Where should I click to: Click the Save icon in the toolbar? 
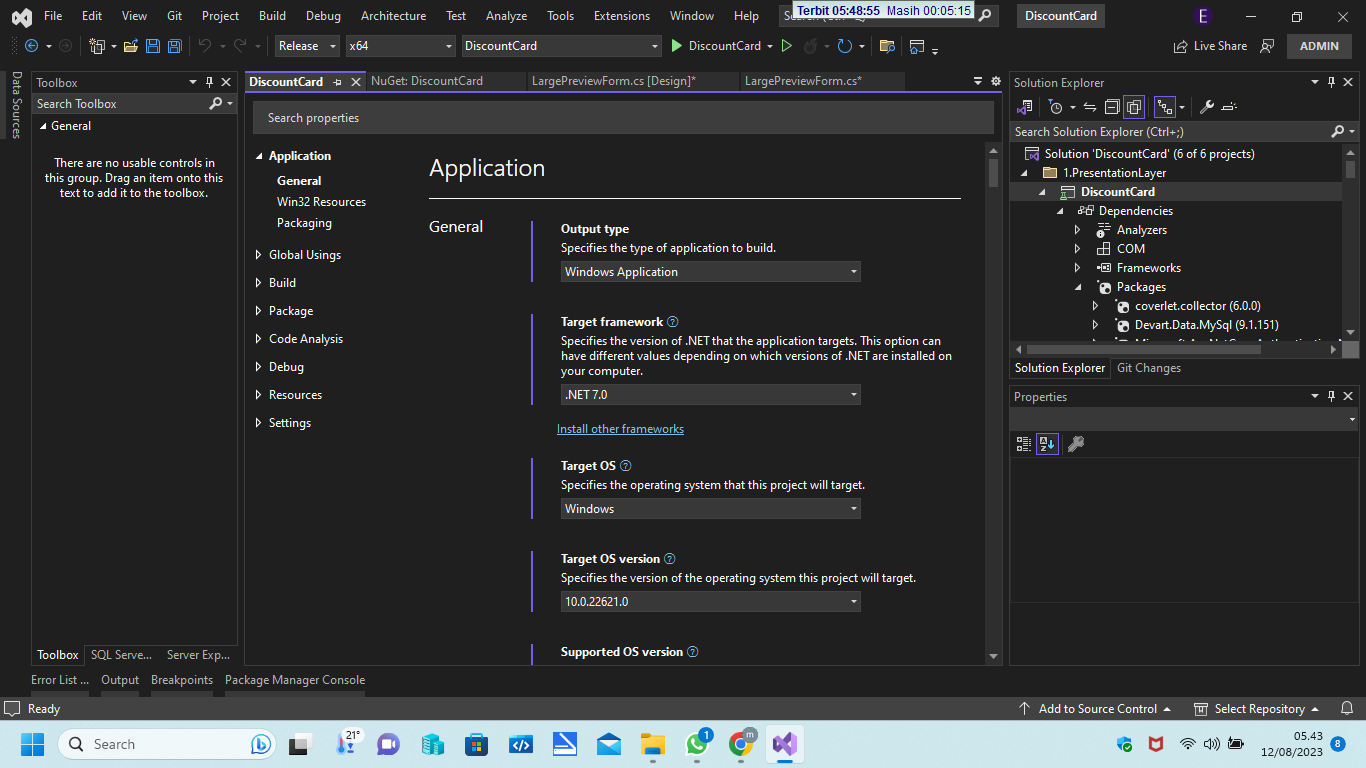click(x=152, y=46)
